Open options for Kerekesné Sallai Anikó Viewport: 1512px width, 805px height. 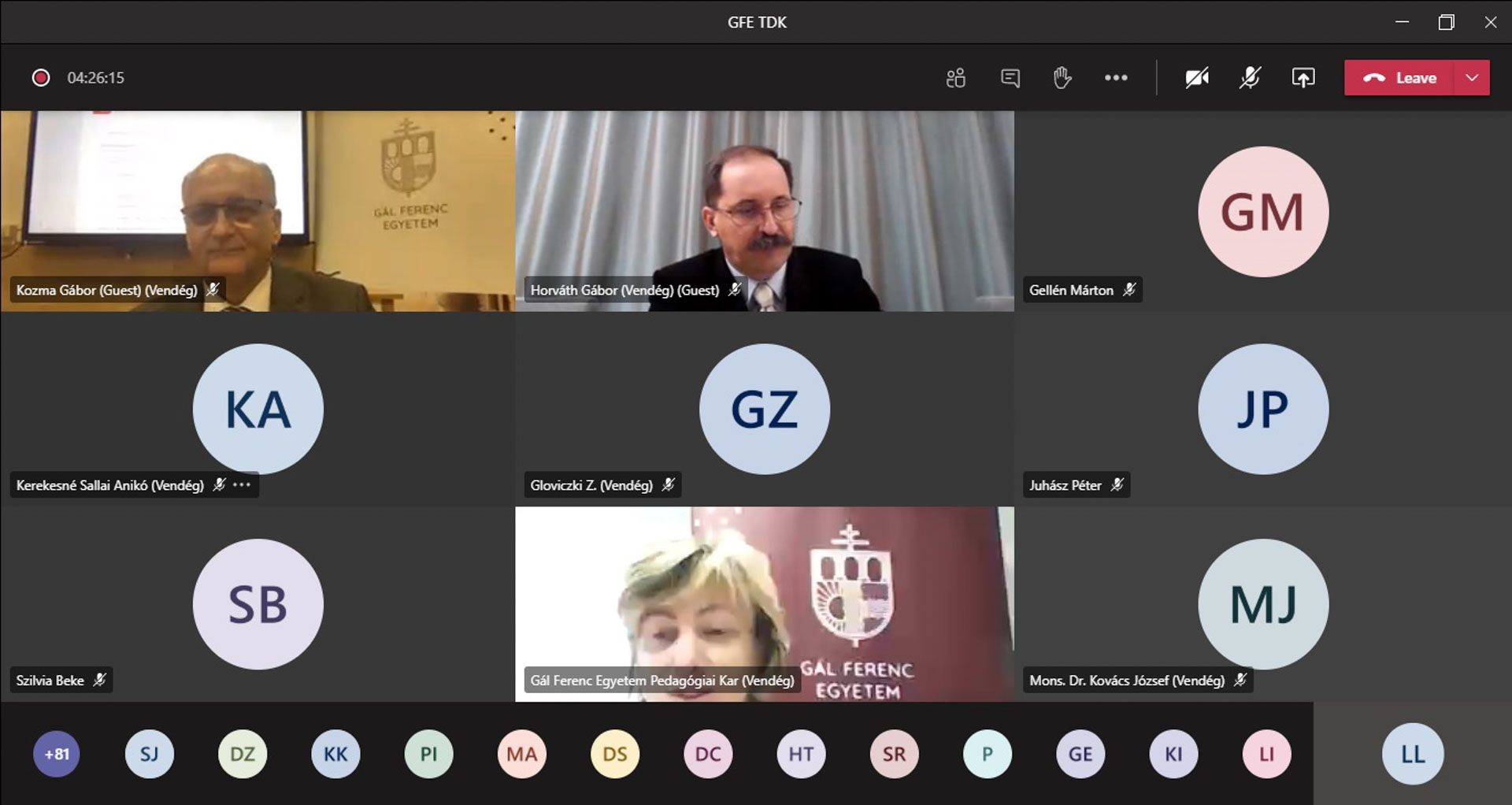click(242, 484)
